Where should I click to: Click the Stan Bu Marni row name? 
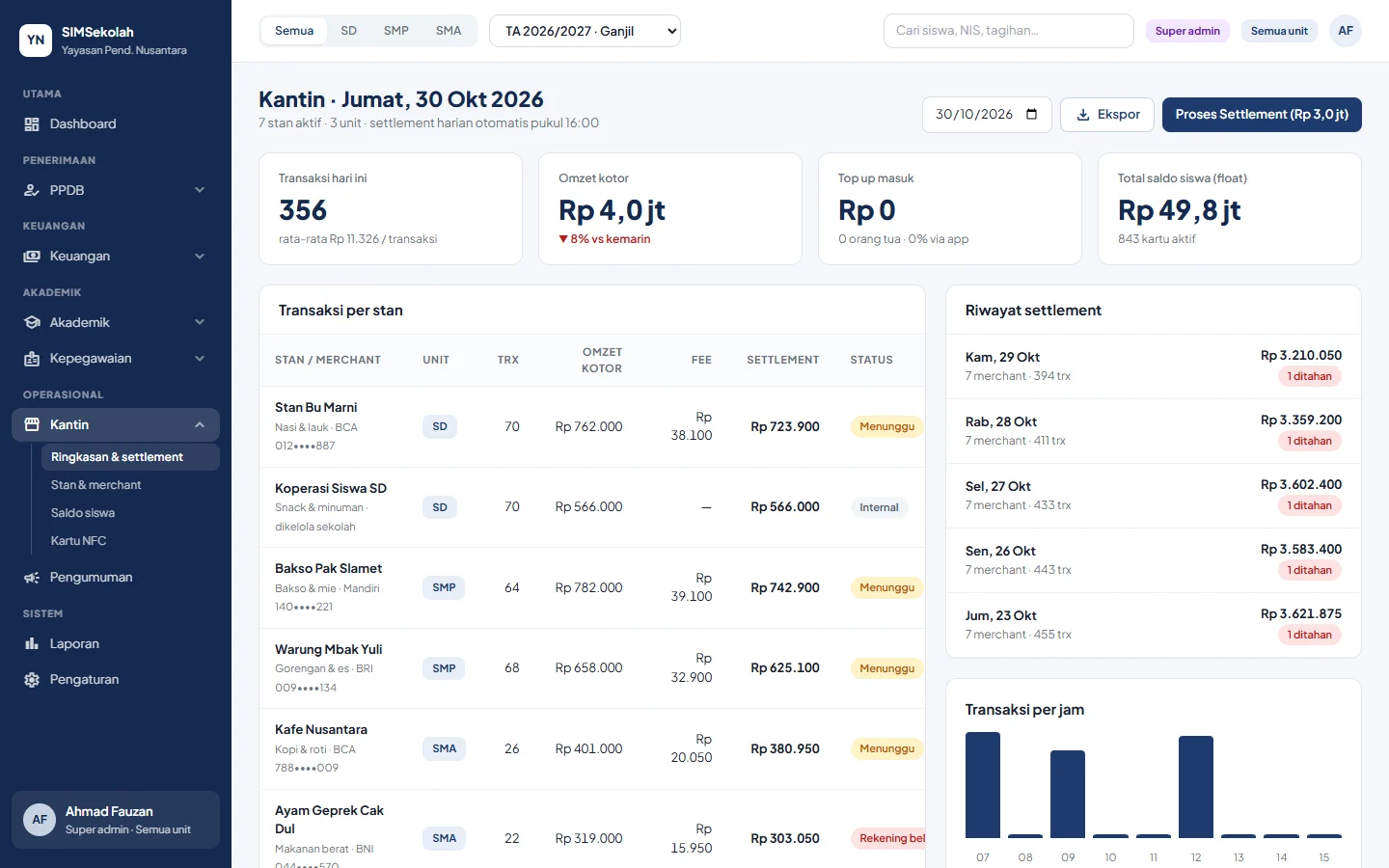(x=316, y=408)
